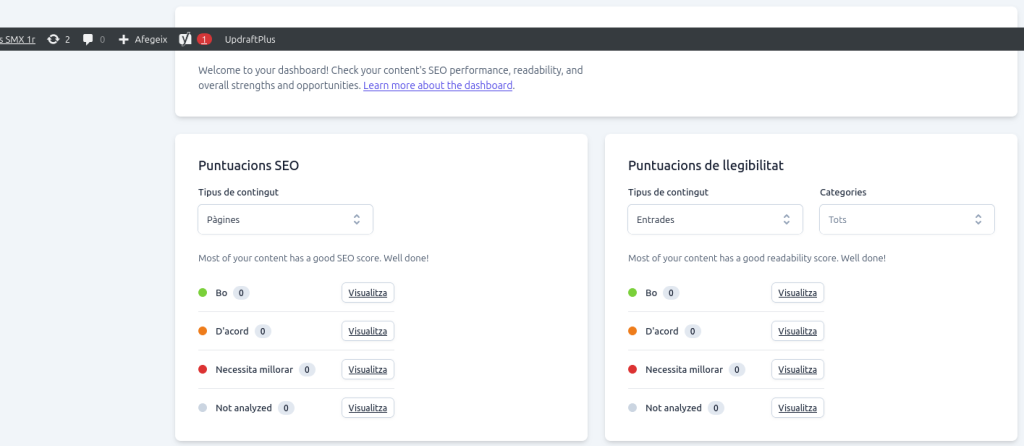Open the SEO content type dropdown showing Pàgines

click(285, 219)
